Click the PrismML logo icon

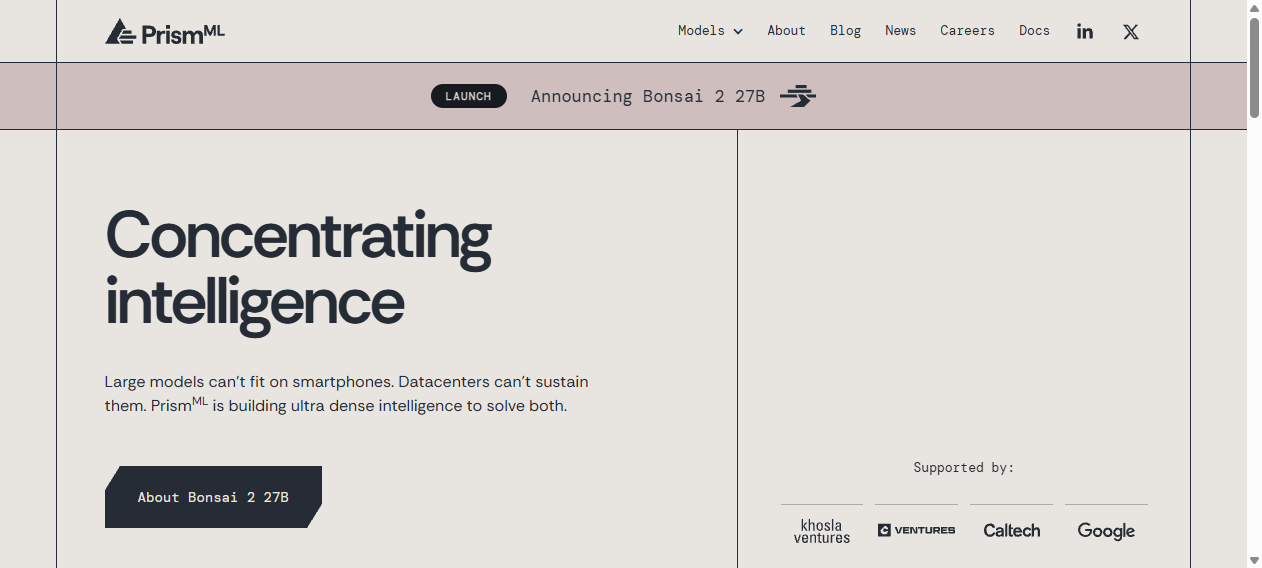(x=120, y=31)
